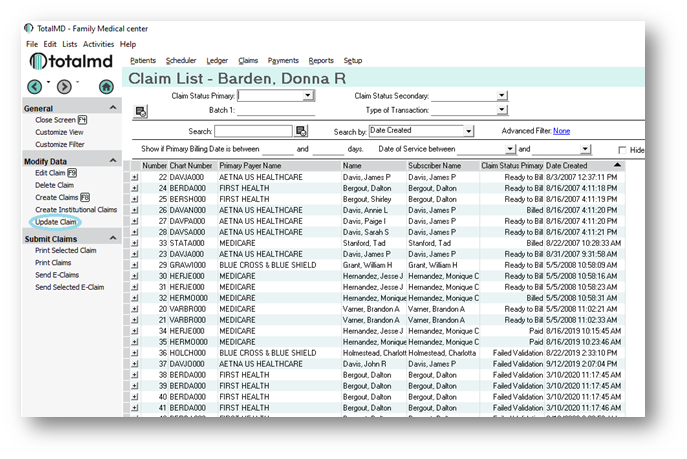Click into the Search text field
The height and width of the screenshot is (459, 687).
254,131
